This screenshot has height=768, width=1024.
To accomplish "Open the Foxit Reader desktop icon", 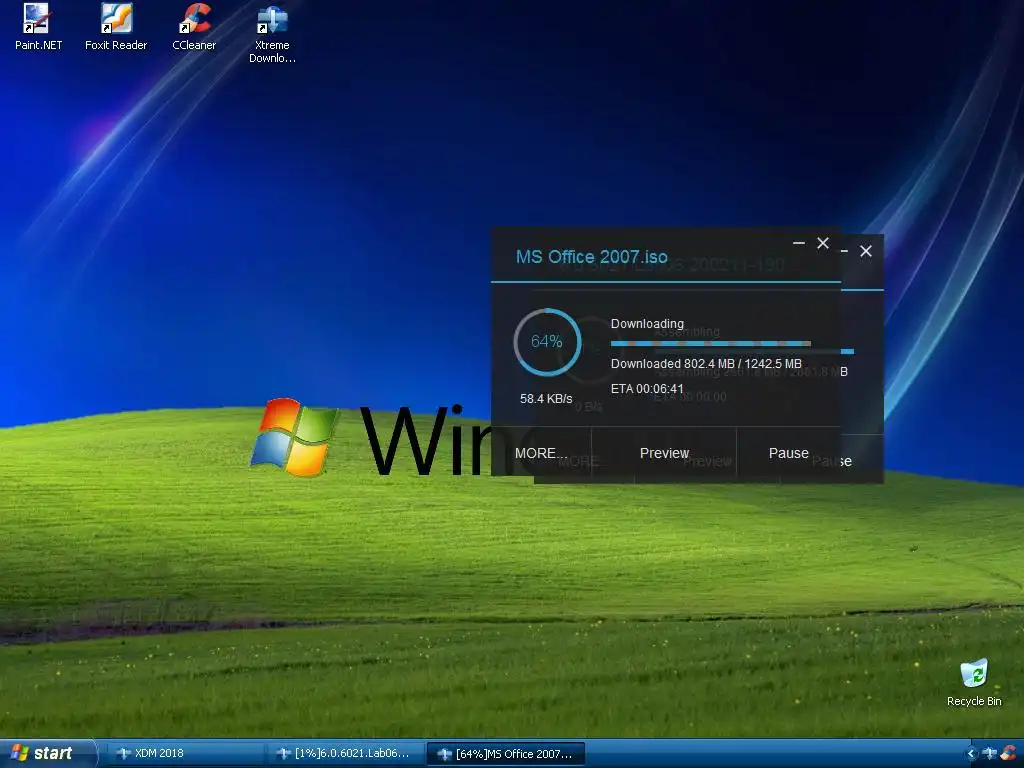I will (116, 27).
